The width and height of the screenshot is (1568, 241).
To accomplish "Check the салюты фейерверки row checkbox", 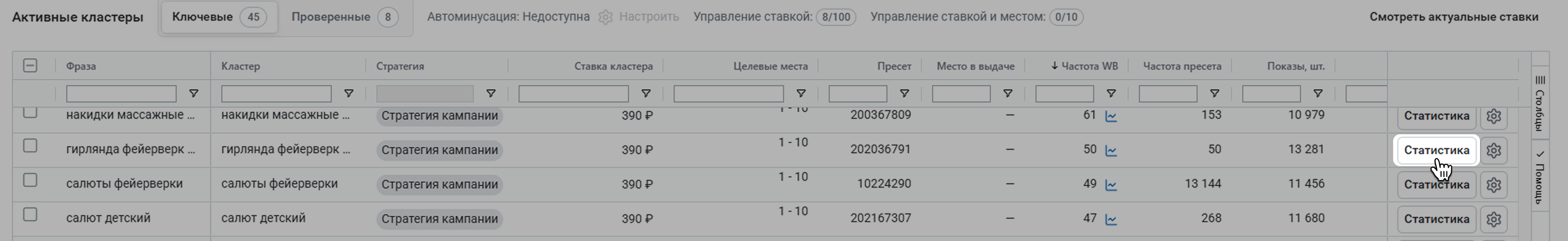I will tap(30, 181).
